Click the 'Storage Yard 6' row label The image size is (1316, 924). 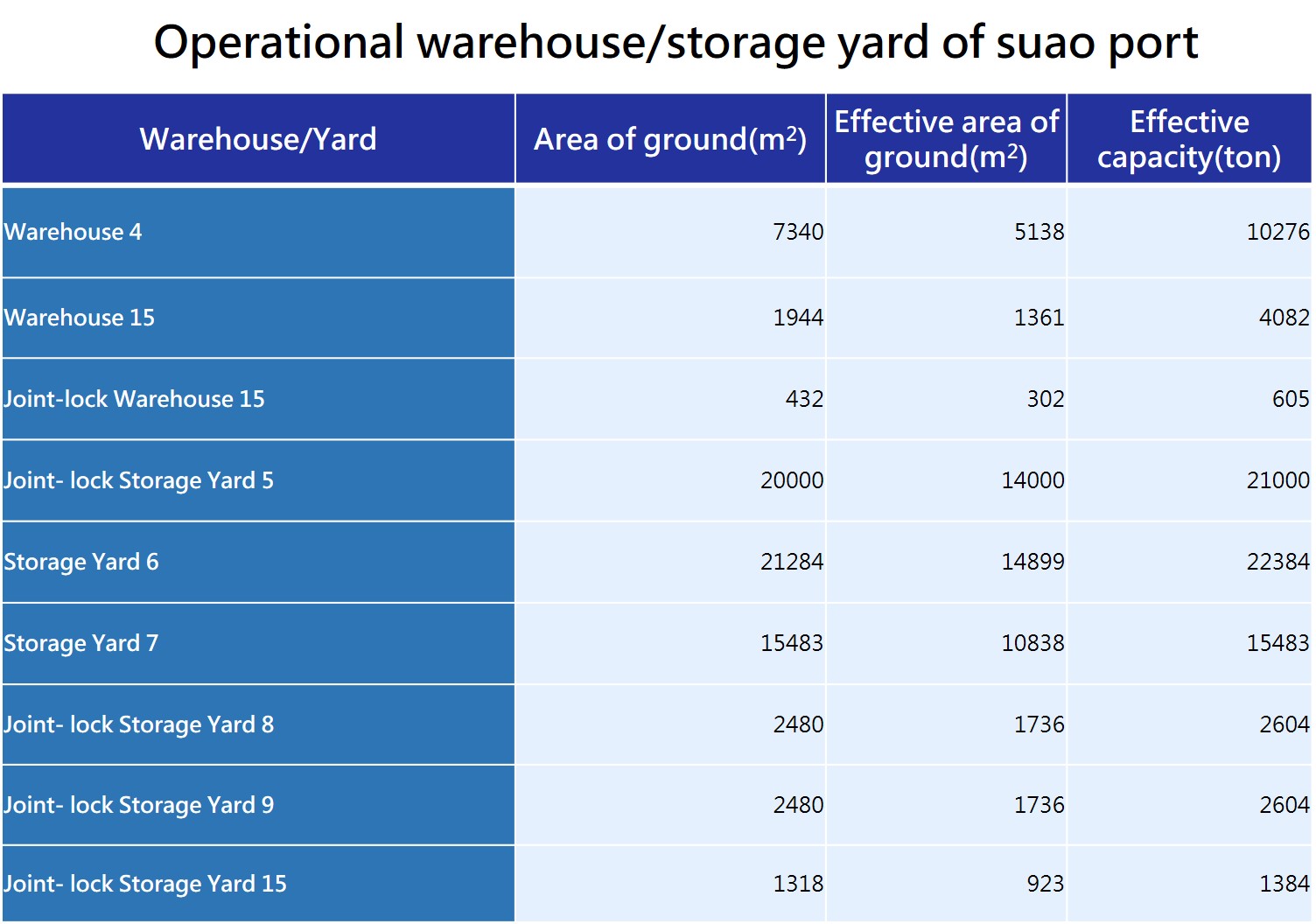pyautogui.click(x=80, y=562)
